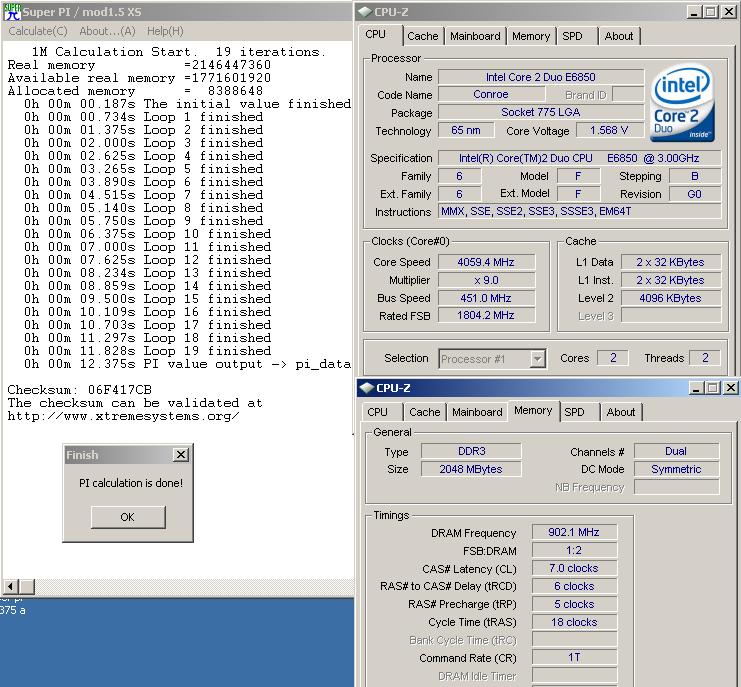The image size is (741, 687).
Task: Click the Specification field with 'E6850 @ 3.00GHz'
Action: pyautogui.click(x=579, y=158)
